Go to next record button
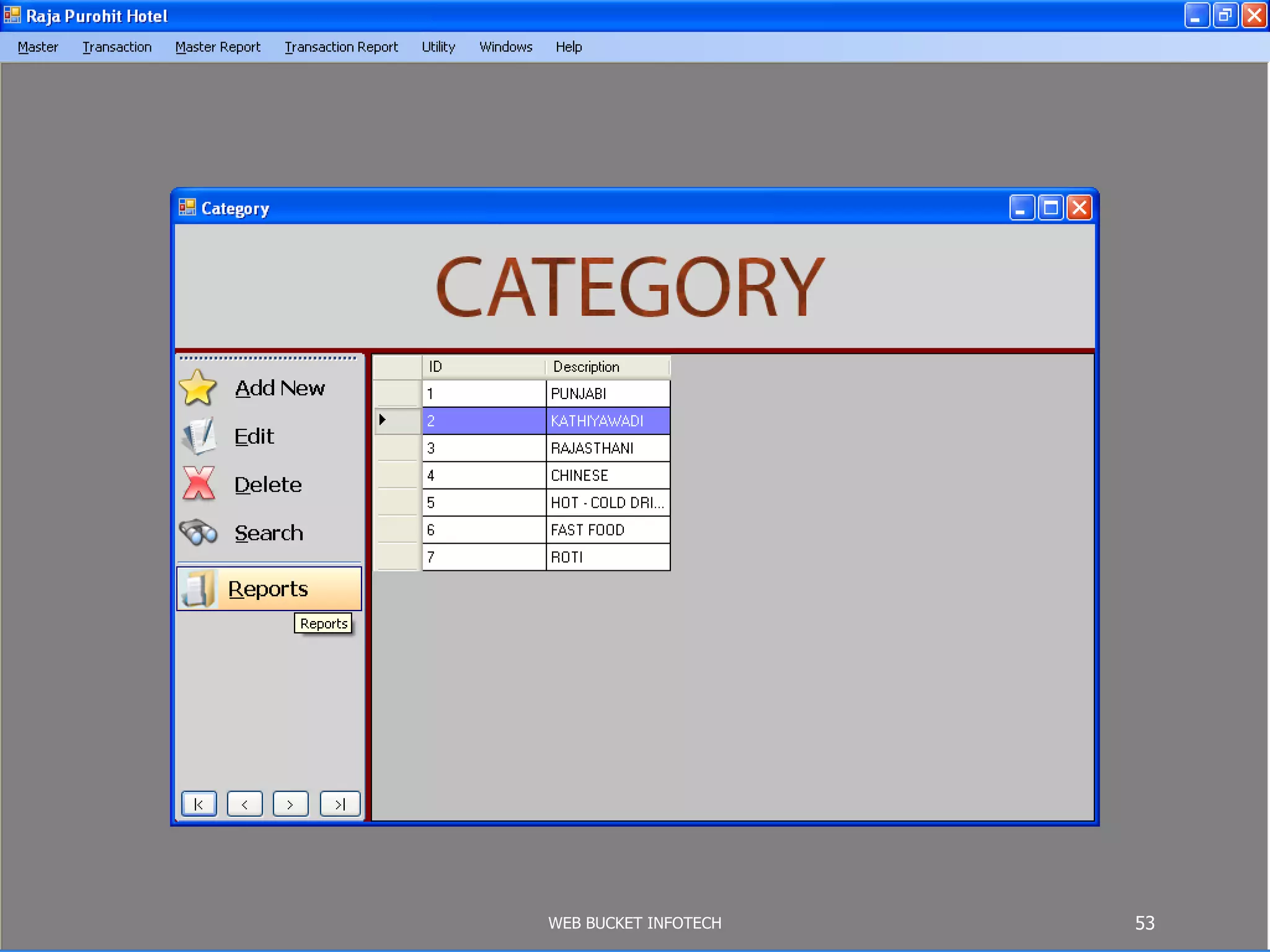Image resolution: width=1270 pixels, height=952 pixels. pos(291,804)
